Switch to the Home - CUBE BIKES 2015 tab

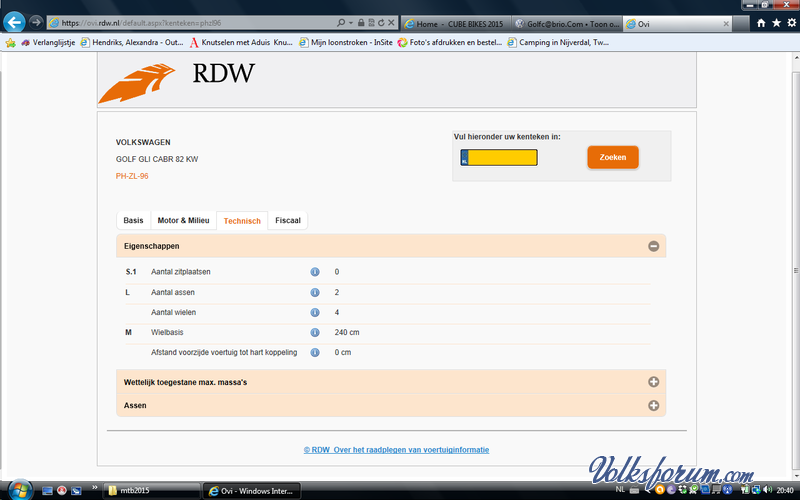(455, 24)
